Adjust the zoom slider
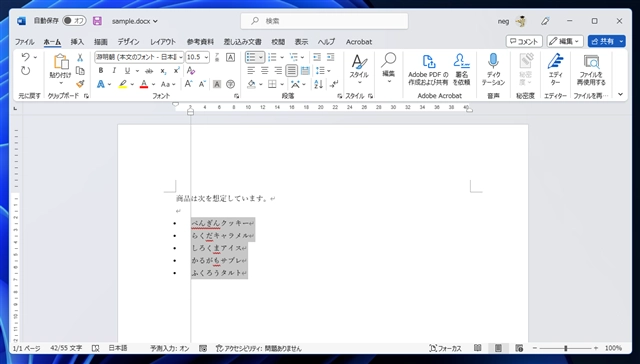The width and height of the screenshot is (640, 364). pyautogui.click(x=565, y=348)
